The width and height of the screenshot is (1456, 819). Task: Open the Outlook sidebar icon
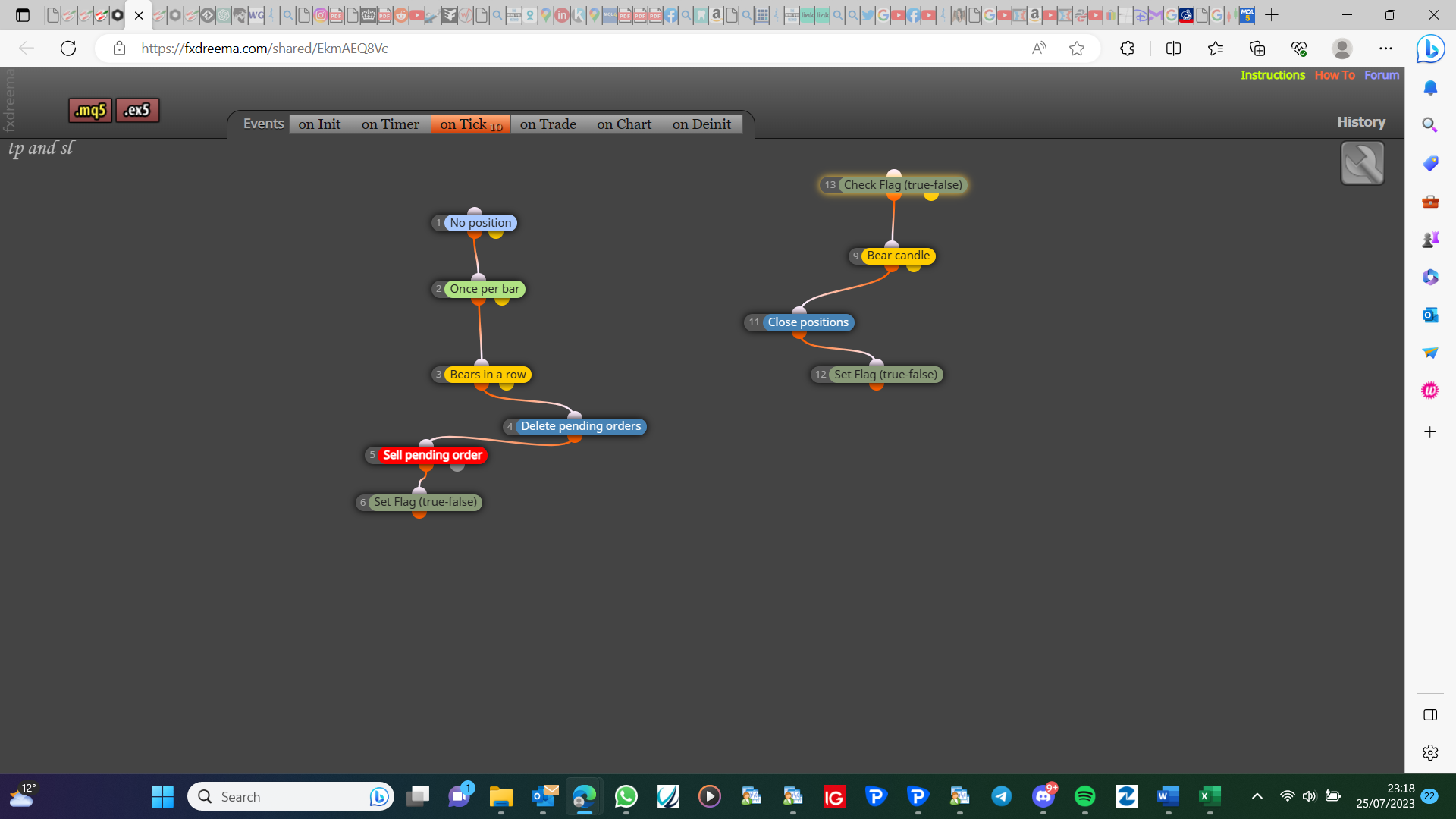1430,315
